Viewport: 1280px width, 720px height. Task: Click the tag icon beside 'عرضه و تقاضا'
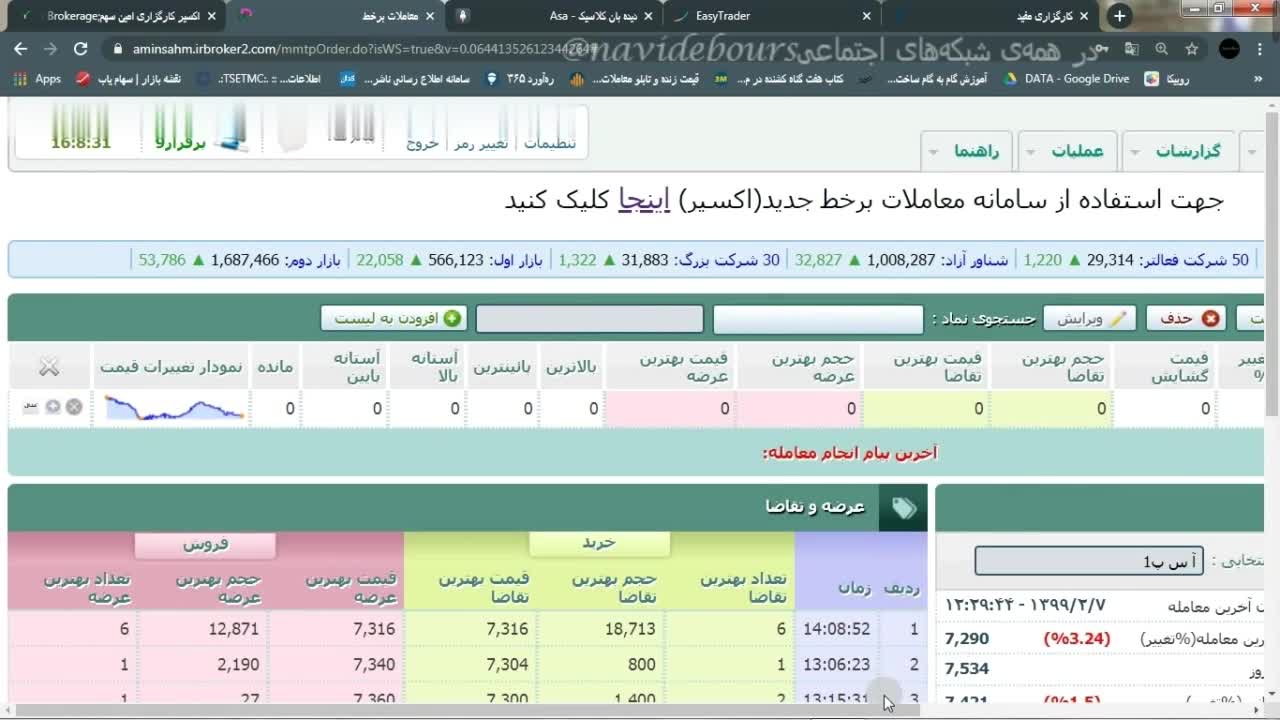(x=904, y=508)
